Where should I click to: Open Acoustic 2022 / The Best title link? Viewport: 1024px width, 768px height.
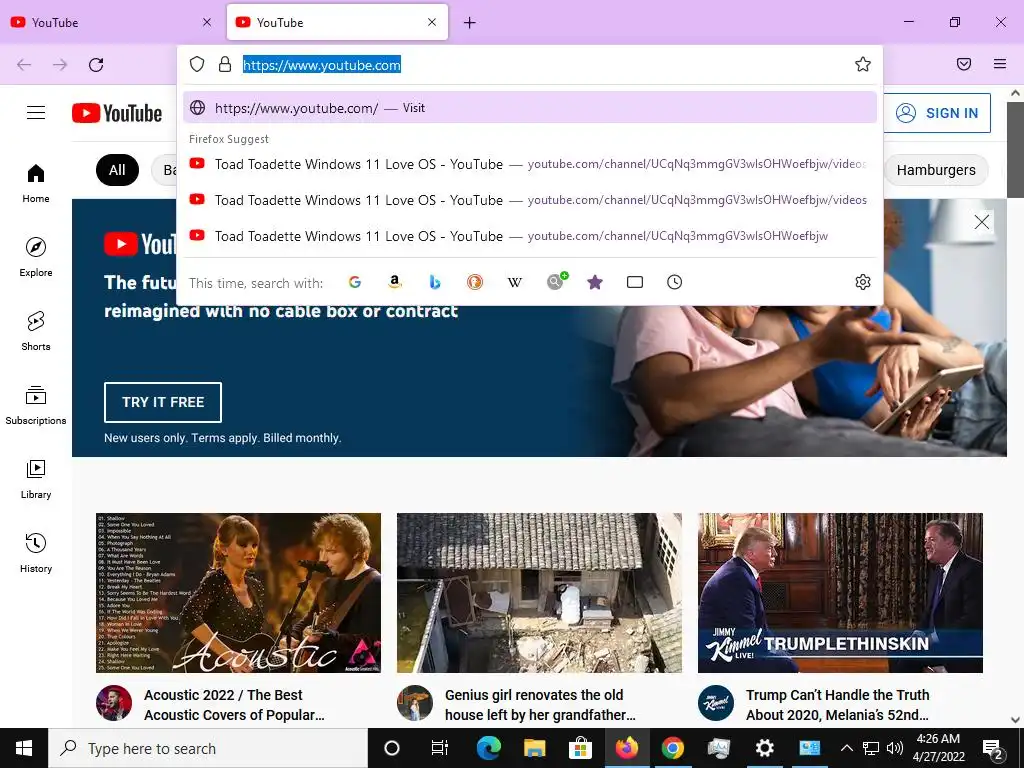click(234, 705)
